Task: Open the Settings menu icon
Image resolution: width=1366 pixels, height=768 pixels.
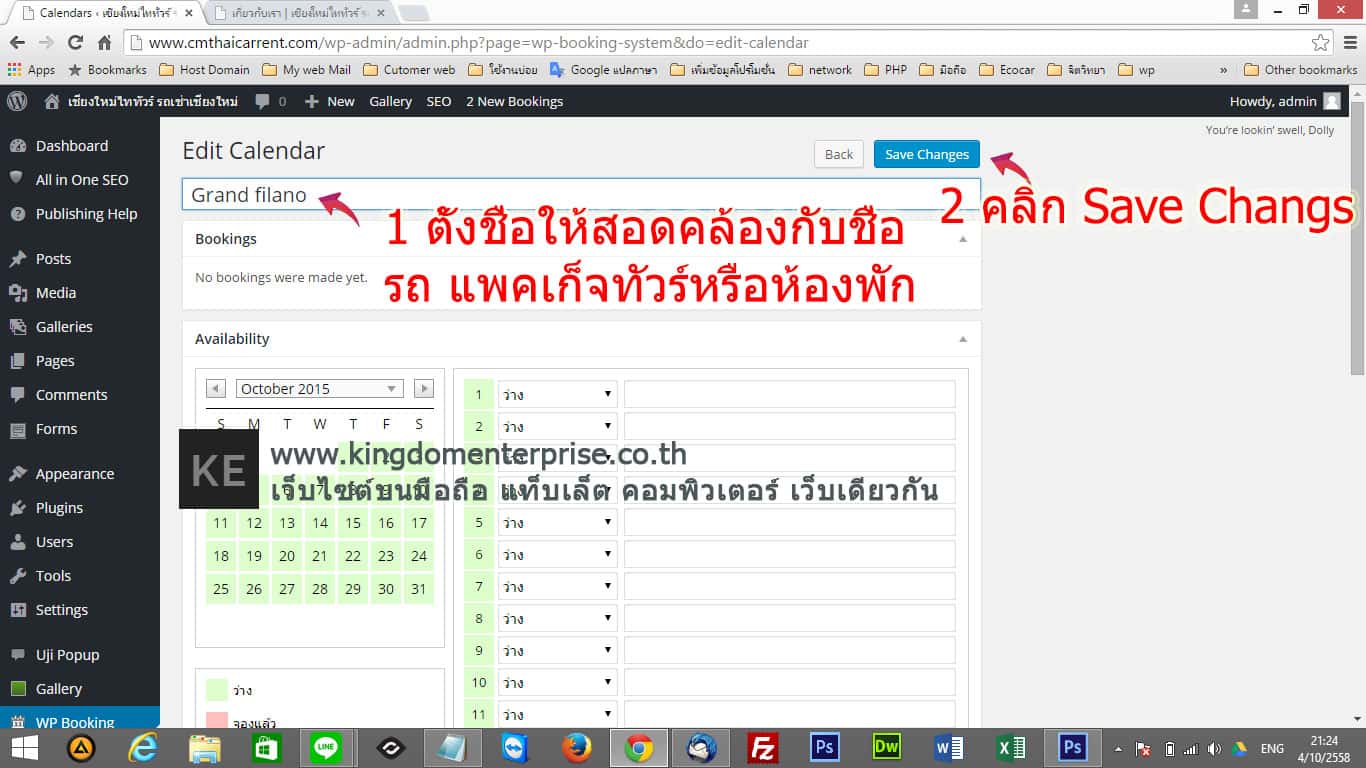Action: pyautogui.click(x=17, y=610)
